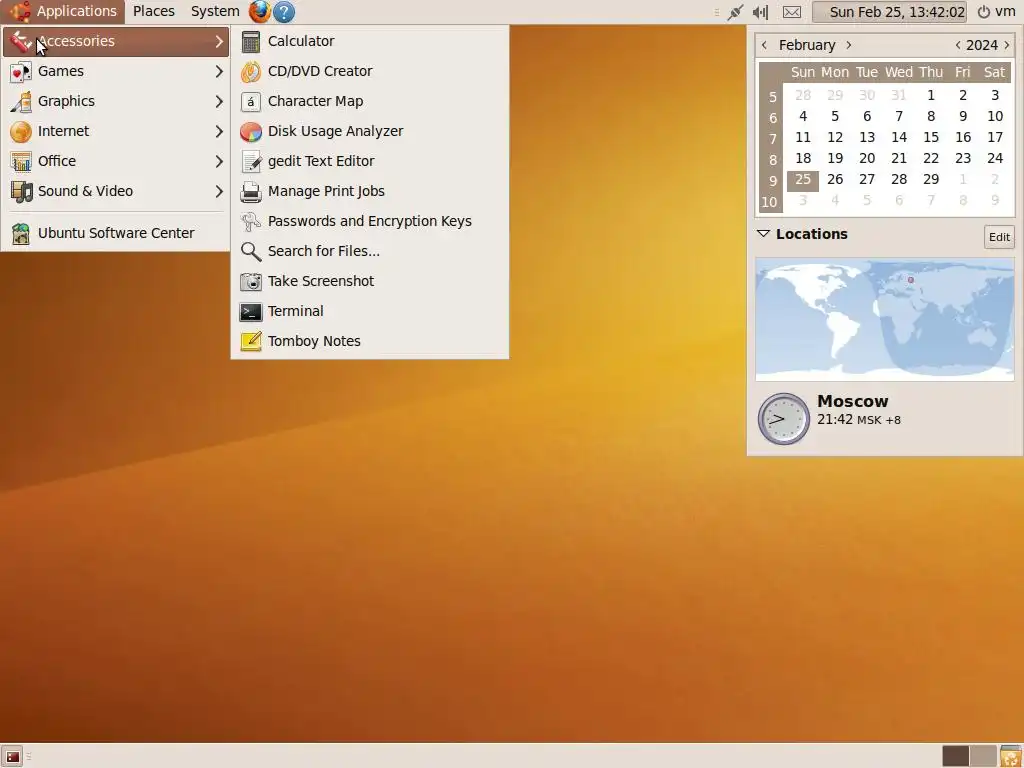The width and height of the screenshot is (1024, 768).
Task: Expand the Games submenu arrow
Action: 219,71
